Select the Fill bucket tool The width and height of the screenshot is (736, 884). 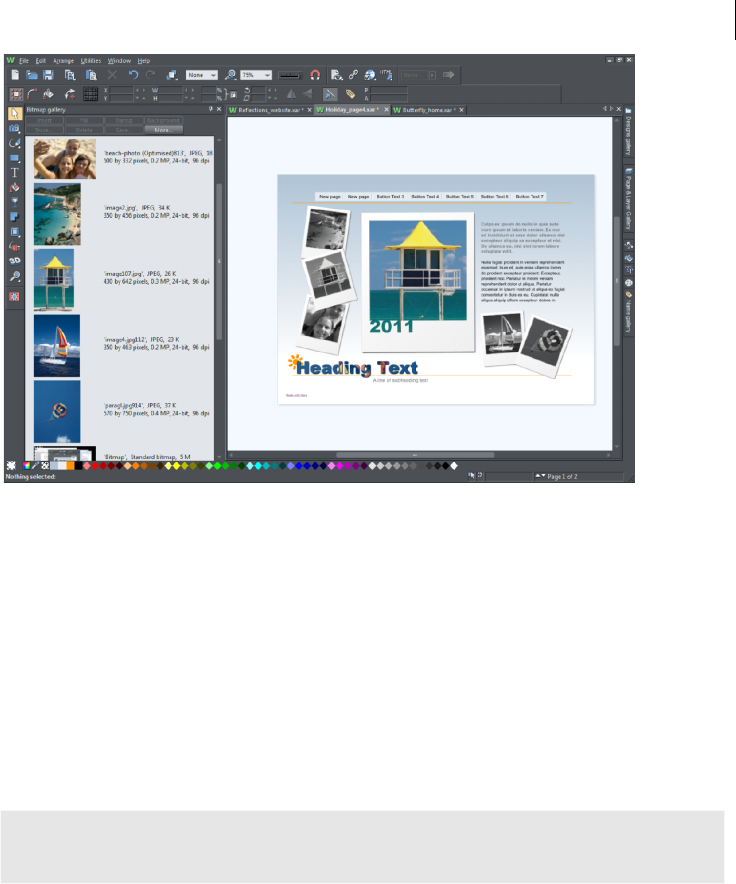15,187
